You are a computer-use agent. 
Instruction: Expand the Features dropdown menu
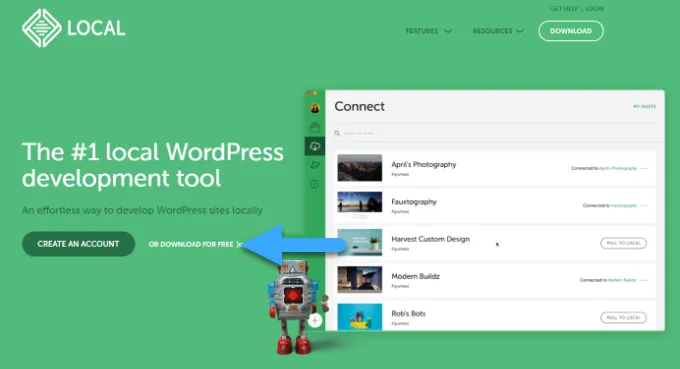coord(428,31)
